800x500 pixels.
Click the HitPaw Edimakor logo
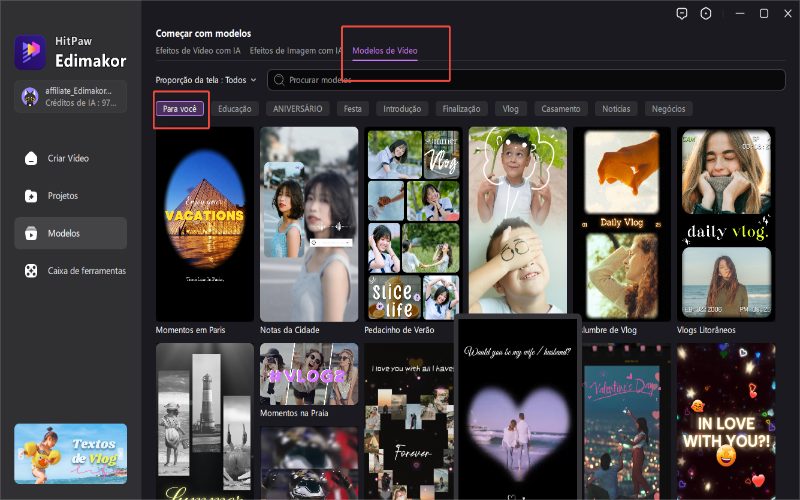[x=31, y=51]
